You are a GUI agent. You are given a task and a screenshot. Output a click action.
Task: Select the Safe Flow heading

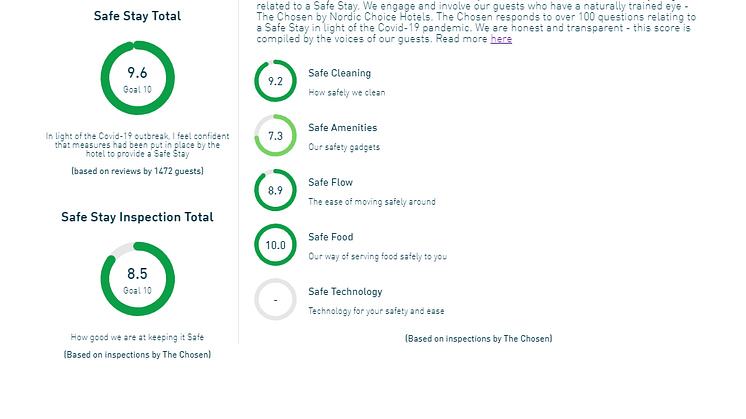(x=330, y=182)
